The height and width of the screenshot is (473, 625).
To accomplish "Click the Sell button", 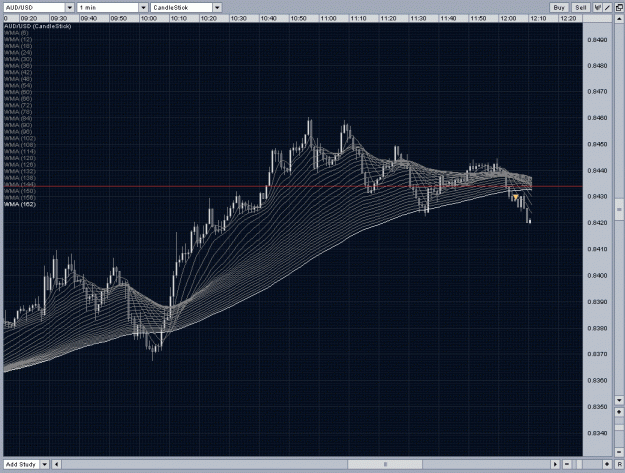I will (581, 8).
